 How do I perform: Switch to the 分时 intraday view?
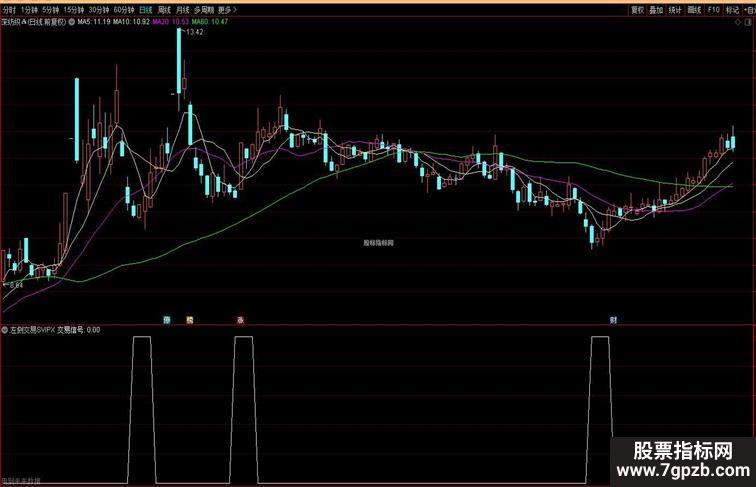9,10
